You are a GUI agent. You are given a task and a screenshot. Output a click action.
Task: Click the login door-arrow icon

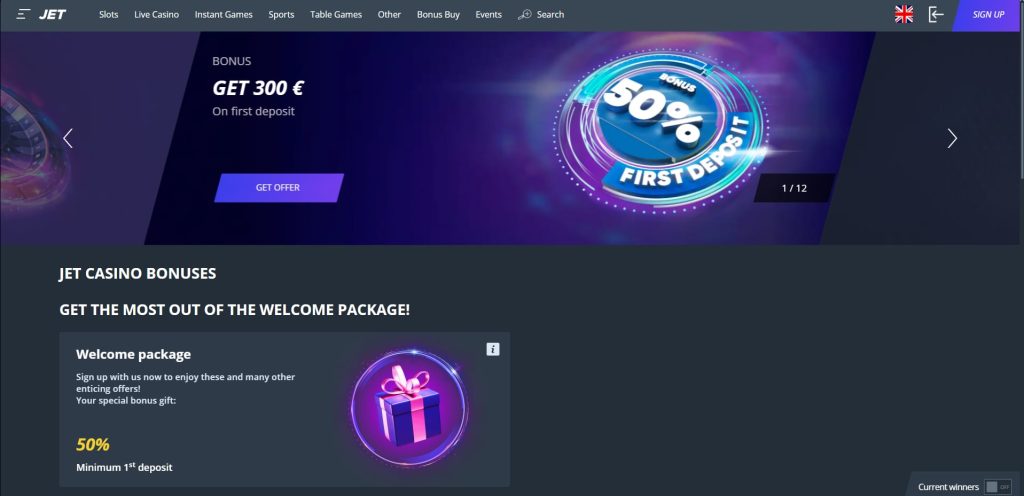(936, 14)
